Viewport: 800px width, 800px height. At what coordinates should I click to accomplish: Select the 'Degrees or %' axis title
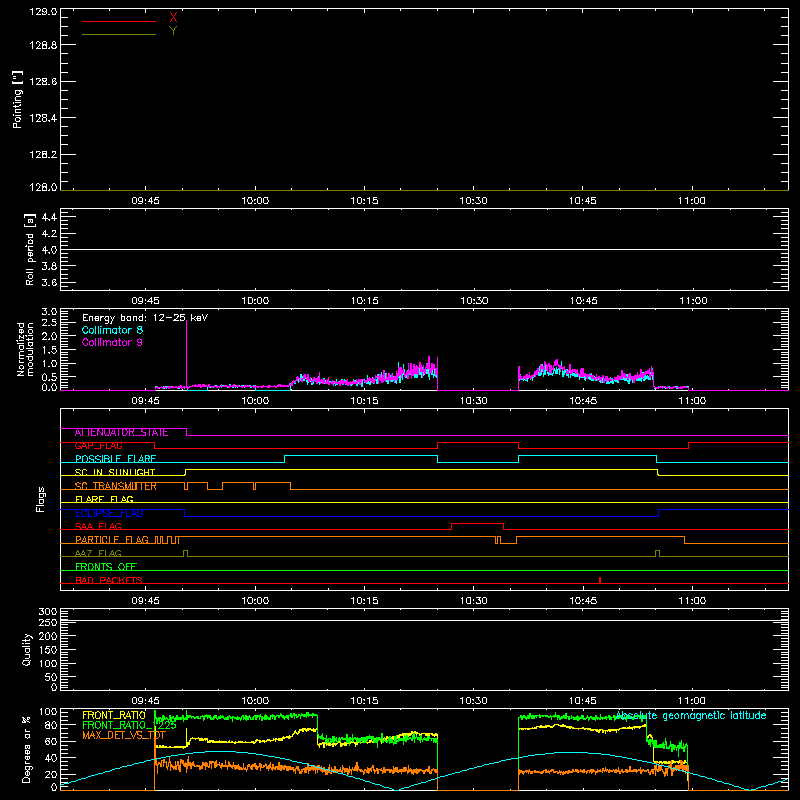coord(26,749)
